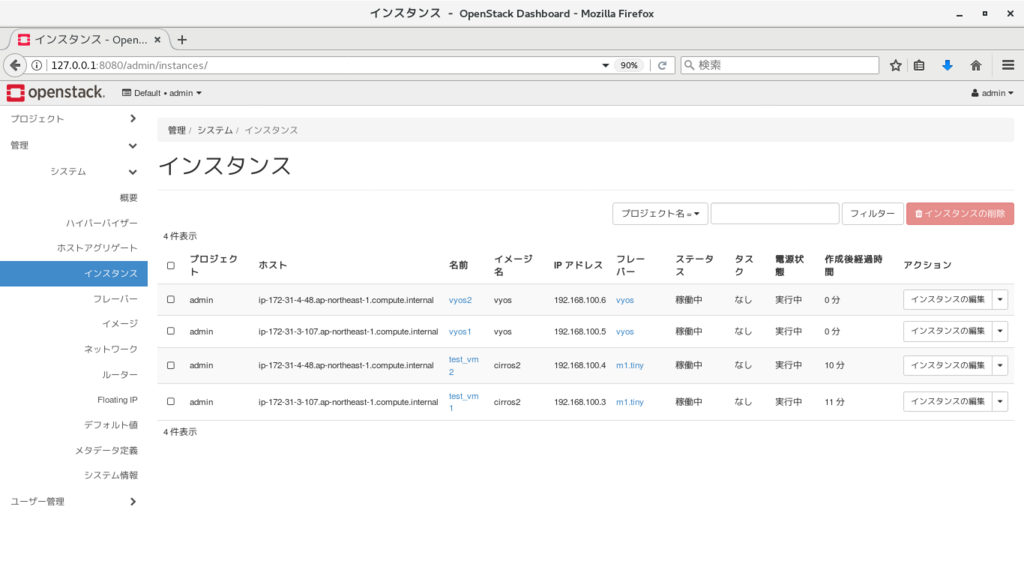Click the OpenStack logo
Screen dimensions: 1024x576
(x=56, y=93)
